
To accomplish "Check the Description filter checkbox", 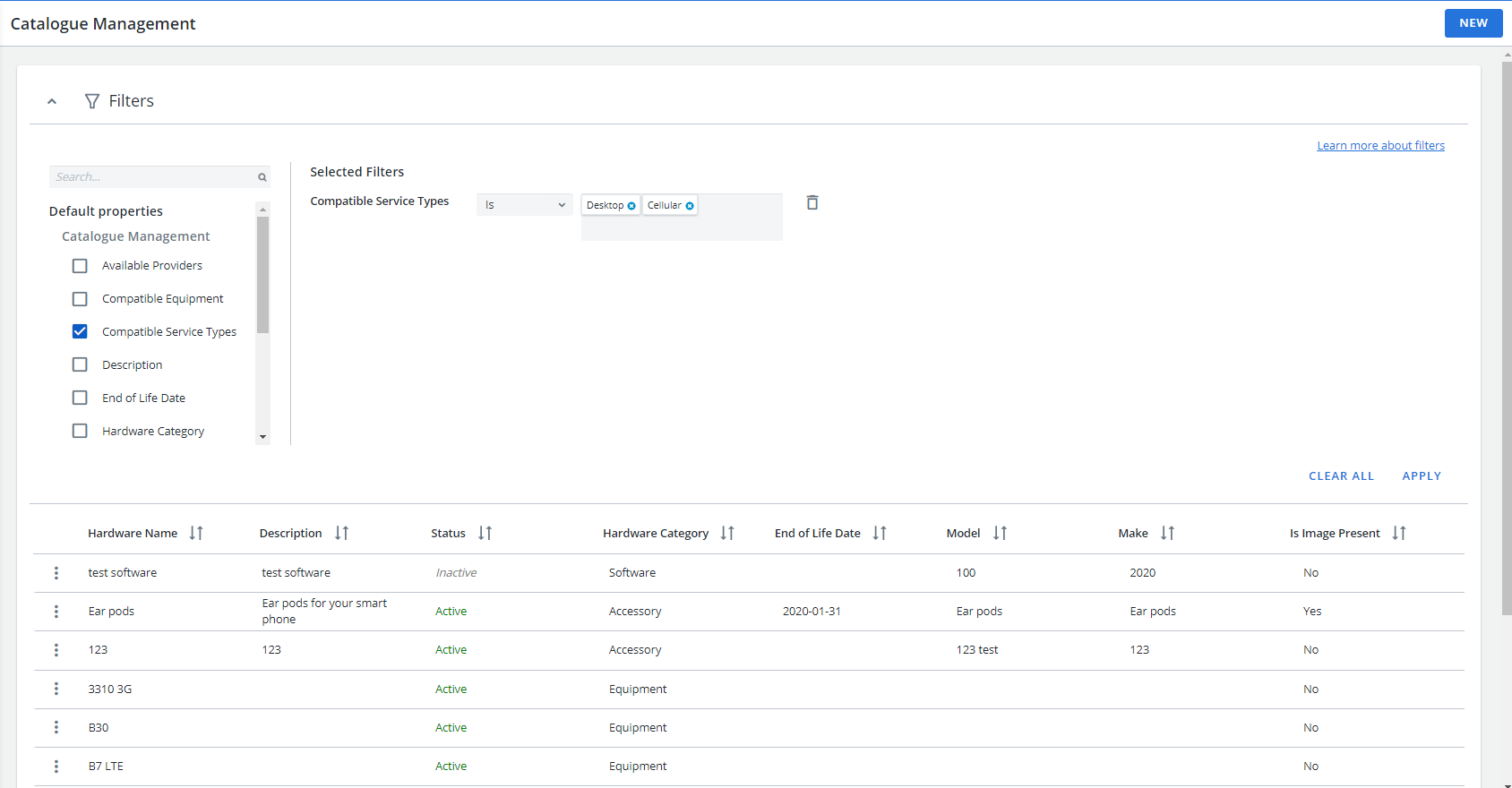I will click(80, 364).
